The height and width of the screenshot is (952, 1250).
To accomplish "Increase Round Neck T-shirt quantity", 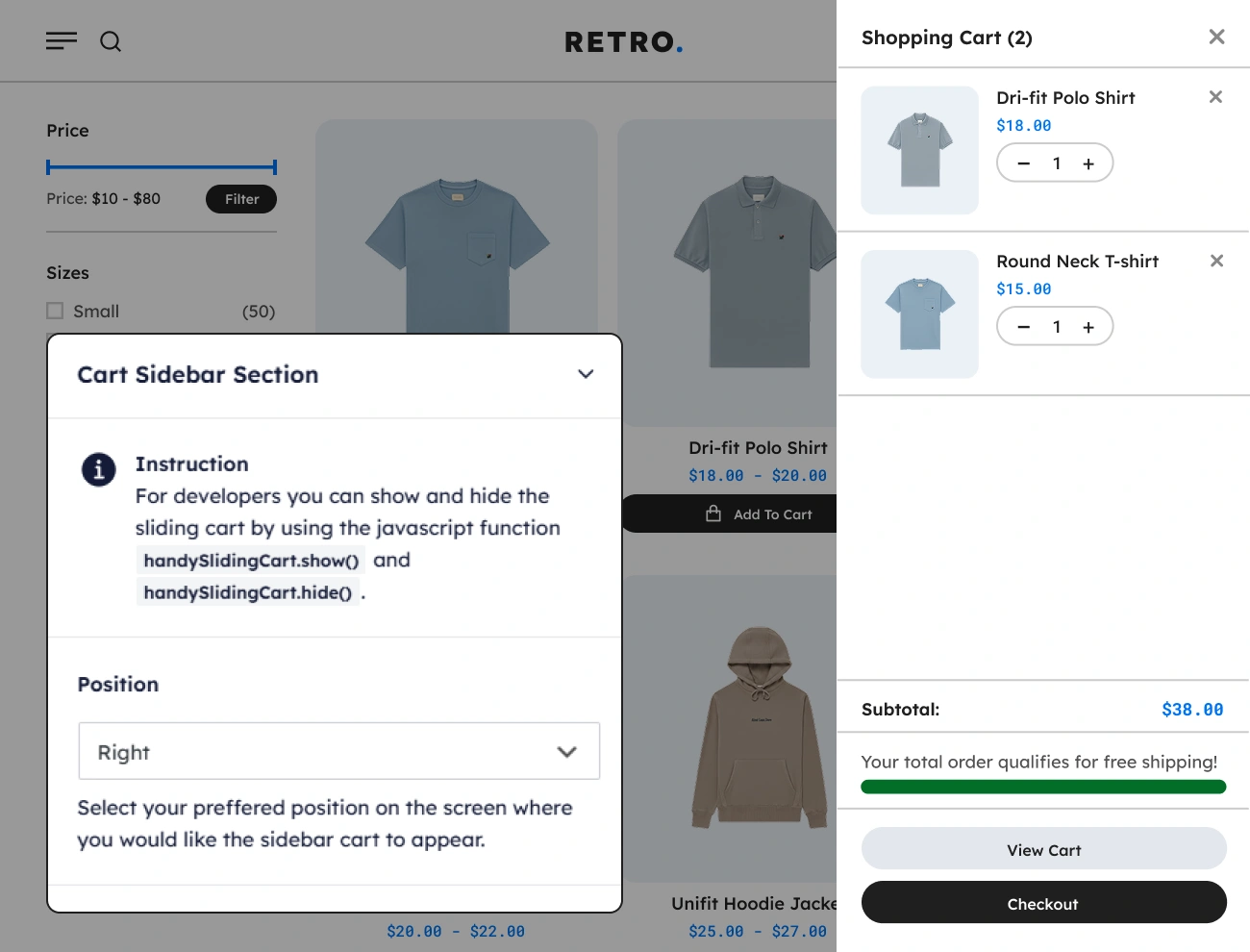I will pyautogui.click(x=1088, y=327).
